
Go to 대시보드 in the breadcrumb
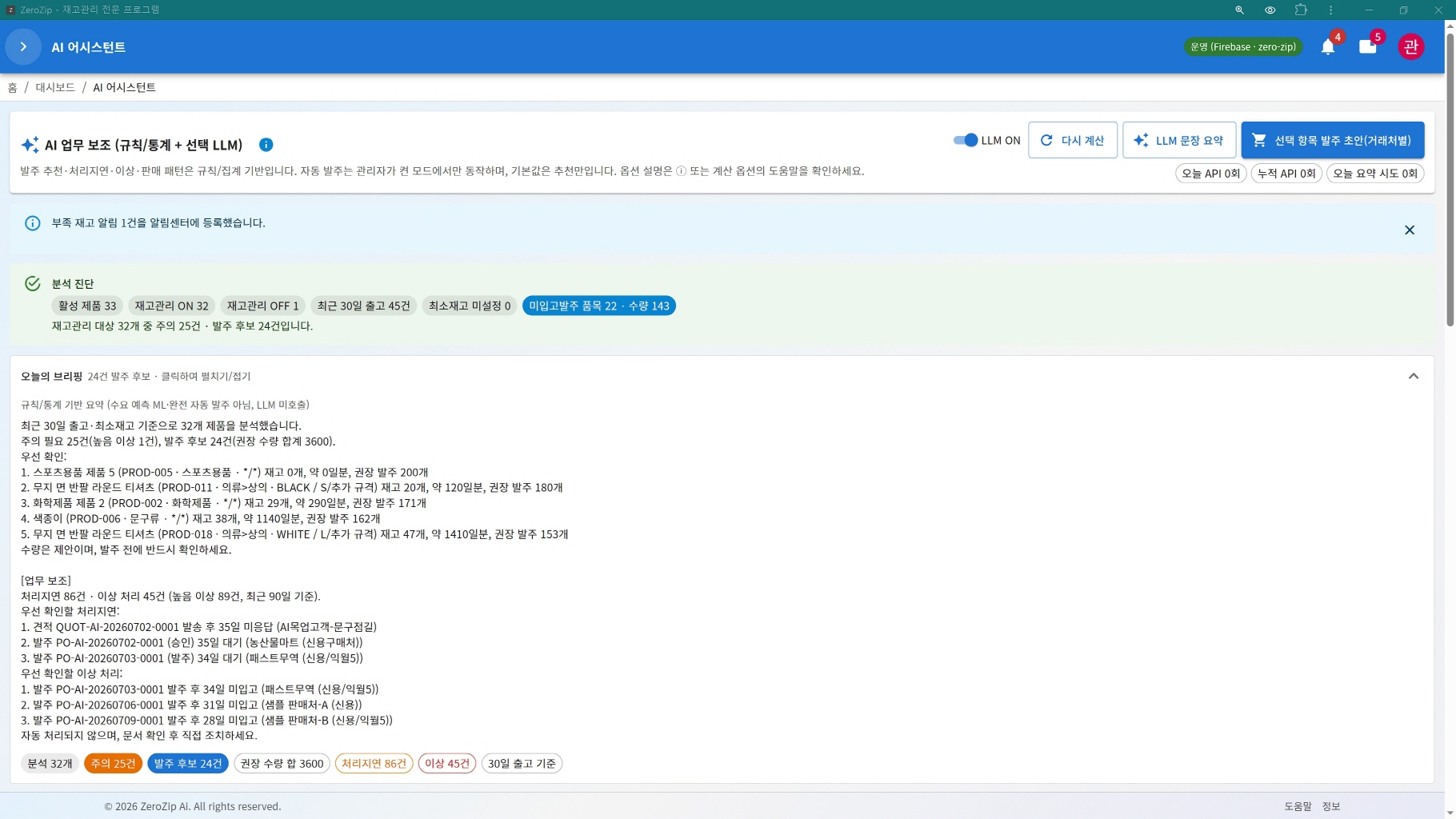click(x=55, y=87)
